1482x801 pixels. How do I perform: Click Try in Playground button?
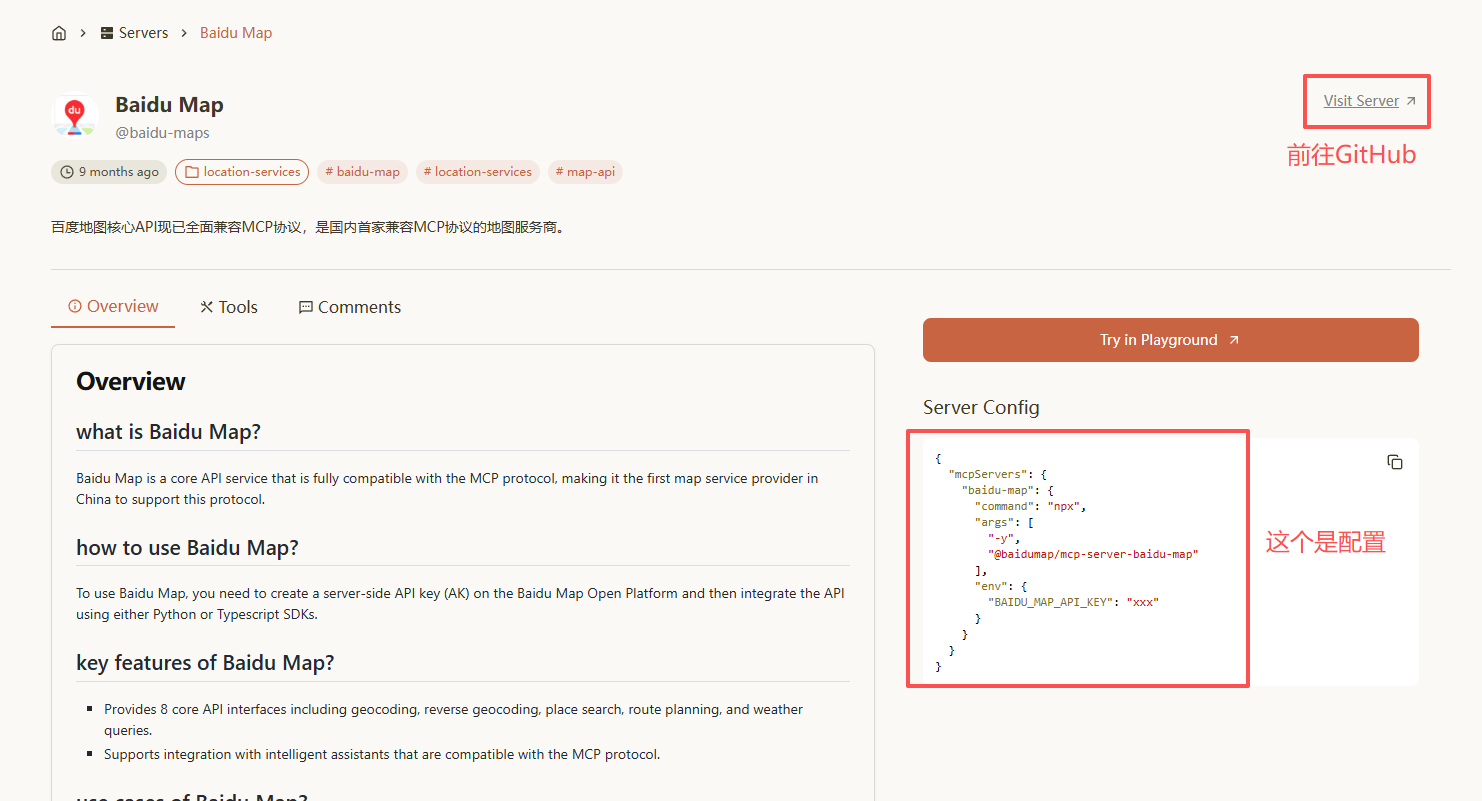pyautogui.click(x=1170, y=340)
